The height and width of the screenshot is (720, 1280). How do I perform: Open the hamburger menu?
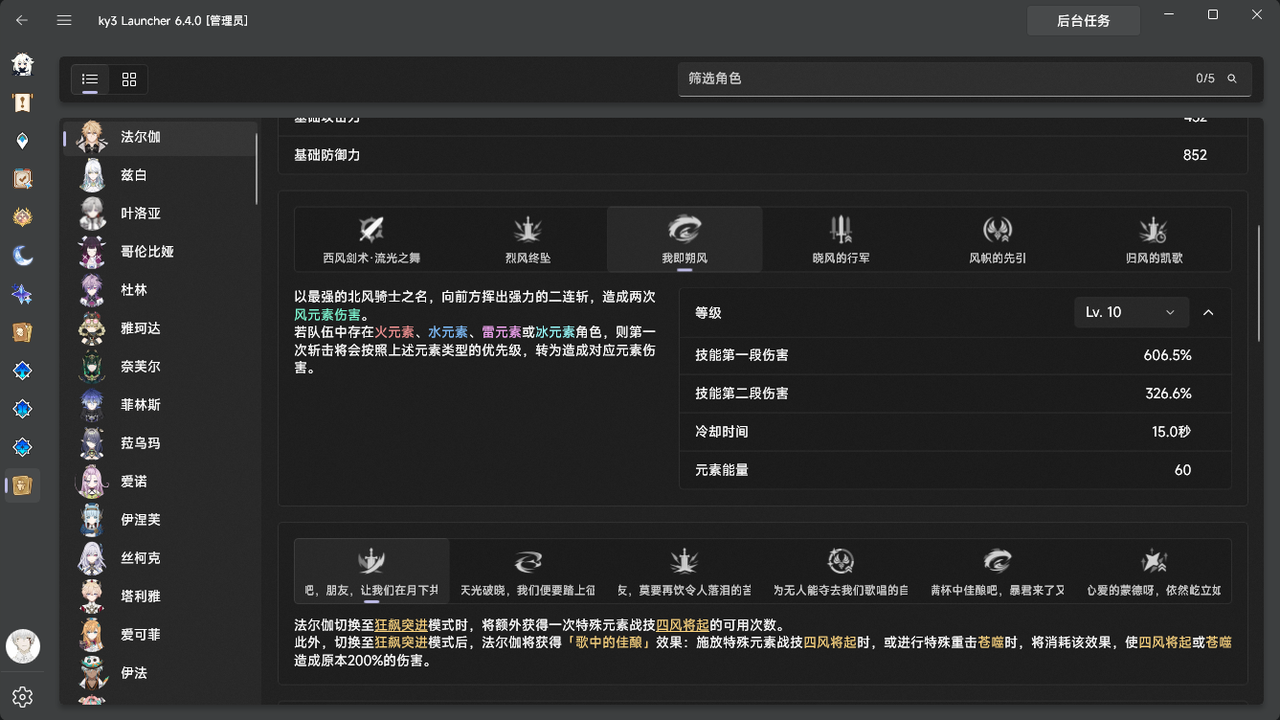click(x=64, y=20)
